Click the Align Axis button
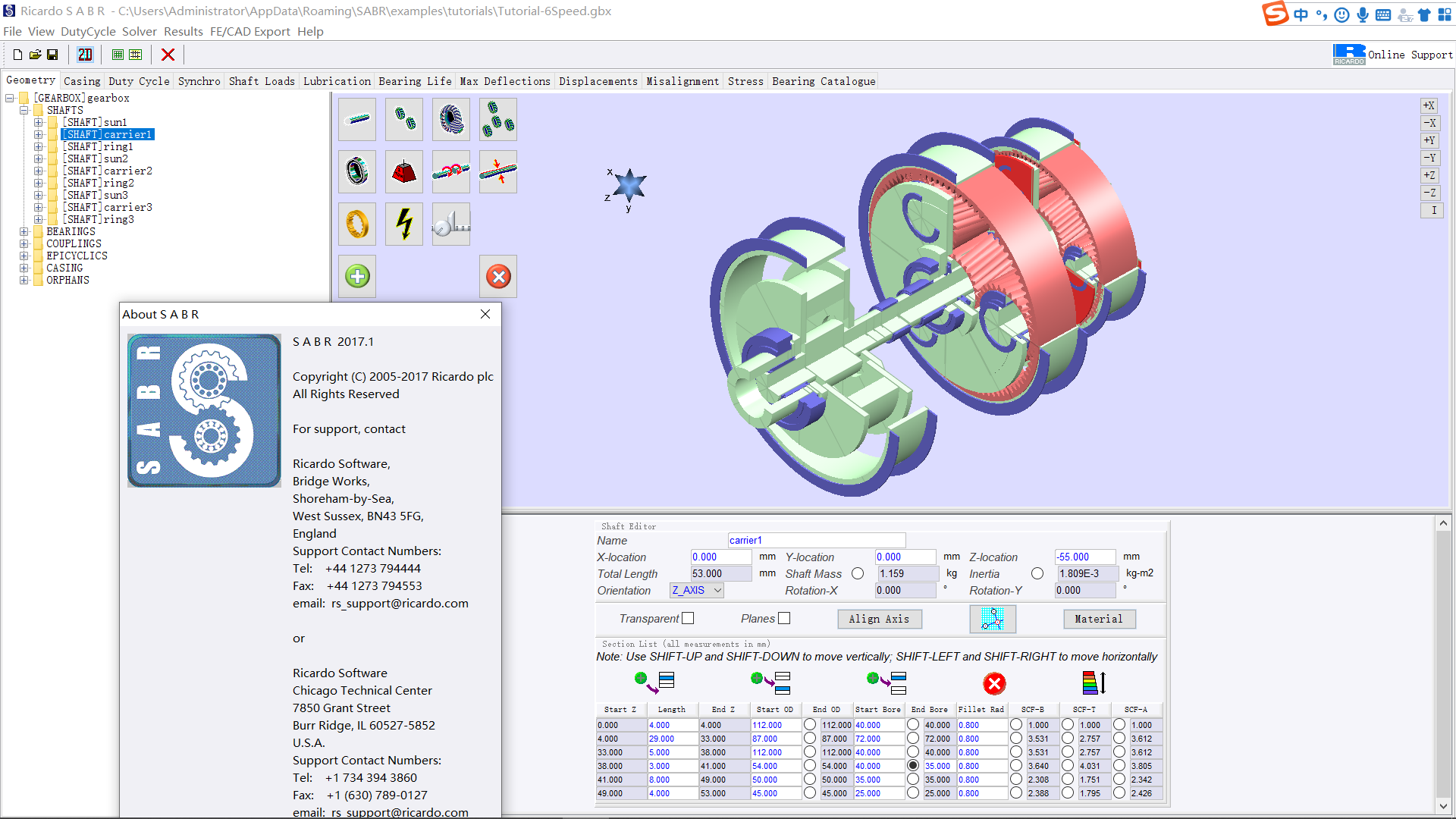Viewport: 1456px width, 819px height. (x=879, y=619)
